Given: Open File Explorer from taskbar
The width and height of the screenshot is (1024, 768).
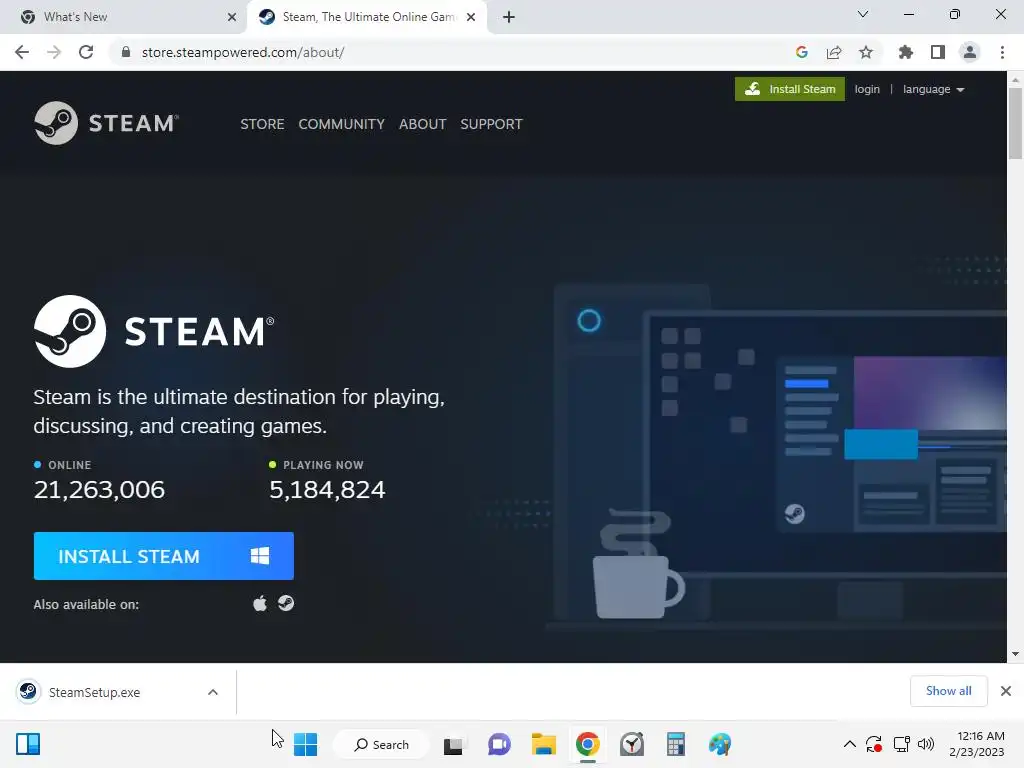Looking at the screenshot, I should coord(543,744).
